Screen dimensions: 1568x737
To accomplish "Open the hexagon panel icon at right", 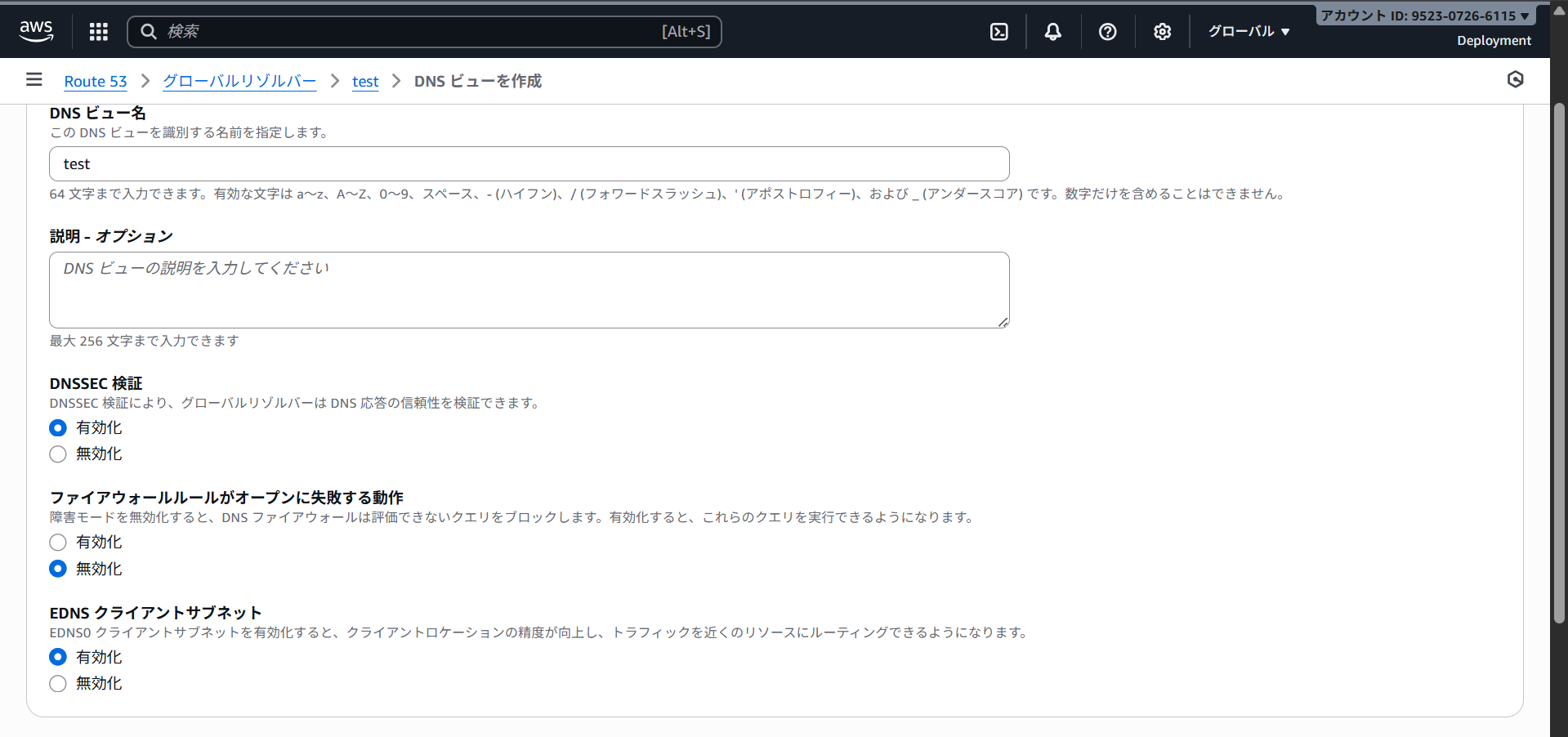I will [1515, 79].
